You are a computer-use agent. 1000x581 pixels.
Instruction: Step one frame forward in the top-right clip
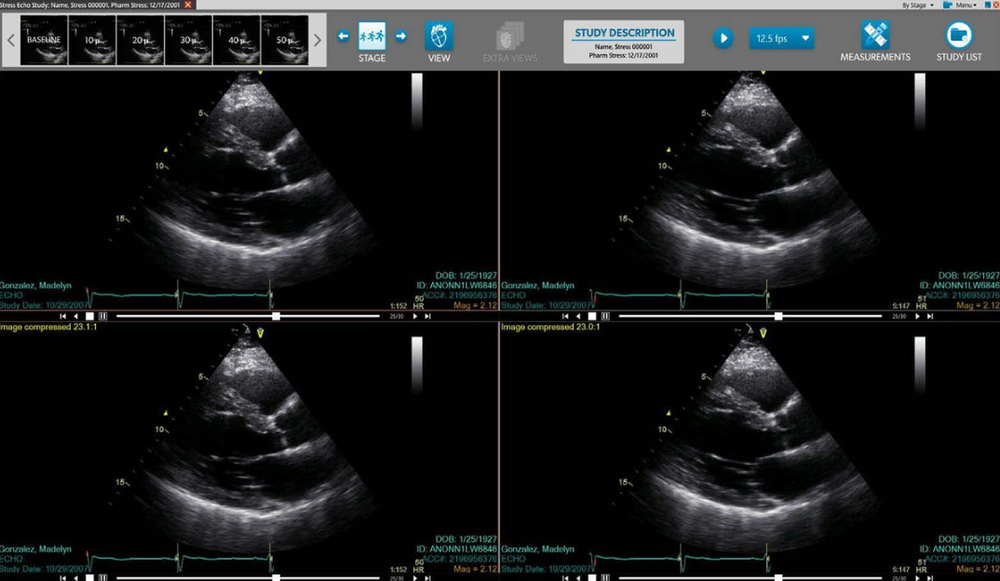click(x=918, y=317)
